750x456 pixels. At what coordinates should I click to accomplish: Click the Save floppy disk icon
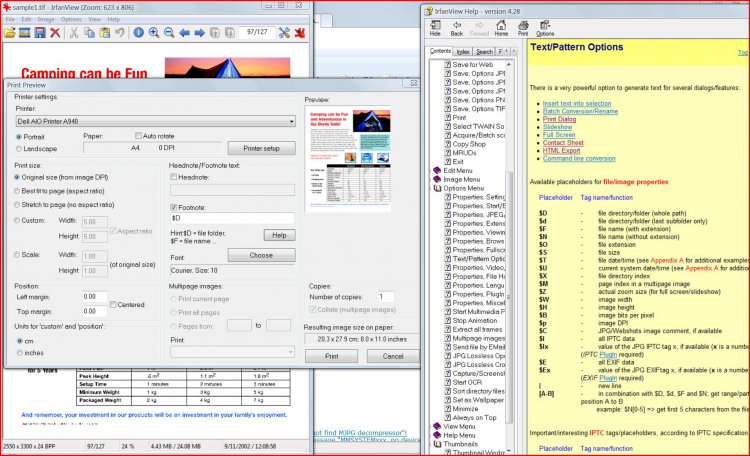pyautogui.click(x=40, y=33)
